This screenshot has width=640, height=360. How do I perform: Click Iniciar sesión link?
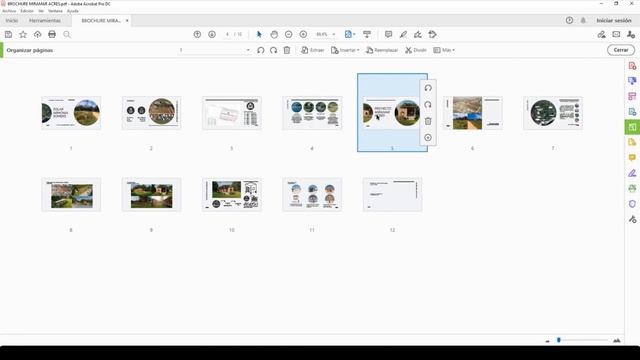click(614, 20)
